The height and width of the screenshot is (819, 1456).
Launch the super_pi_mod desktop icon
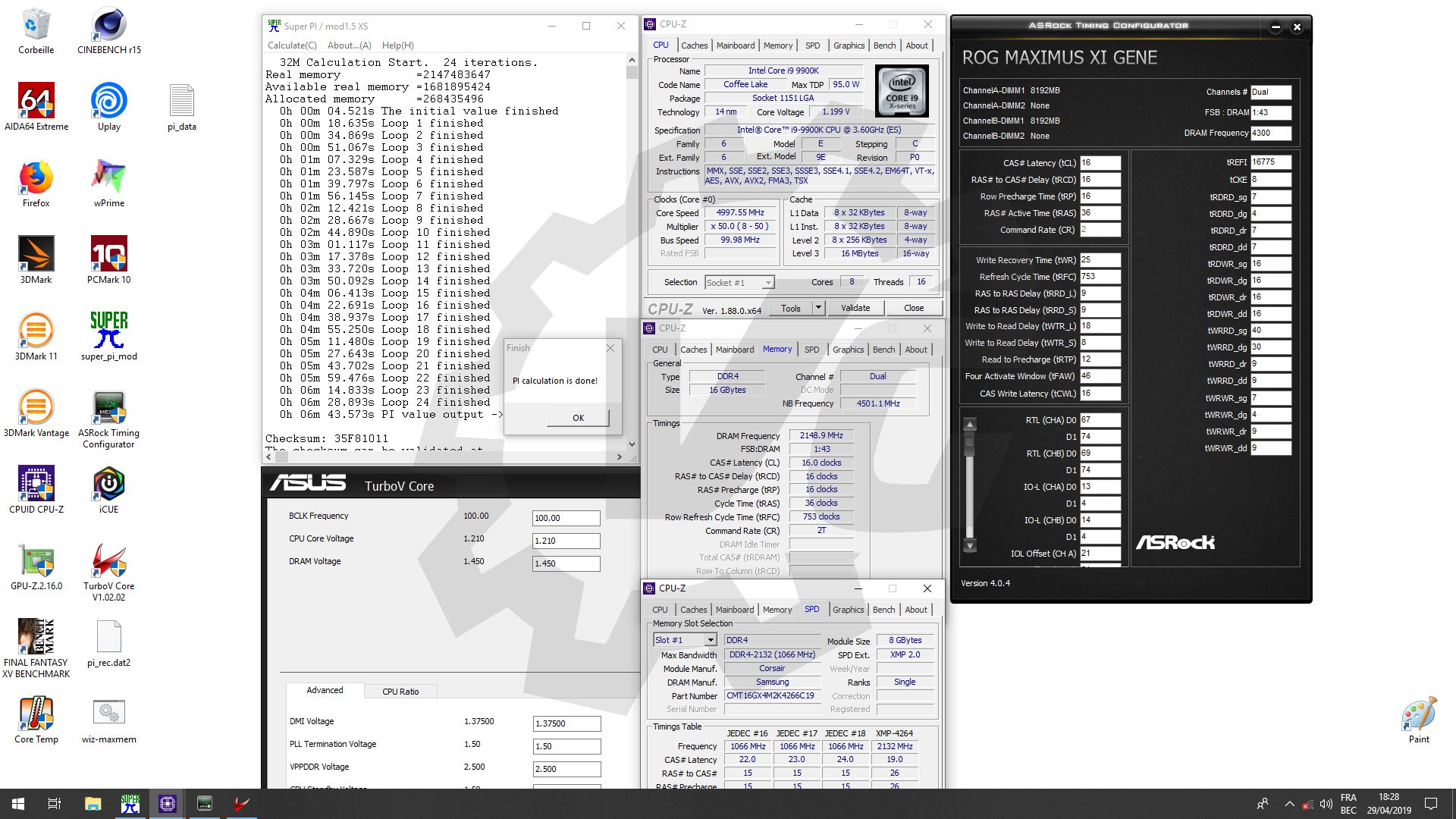click(109, 337)
